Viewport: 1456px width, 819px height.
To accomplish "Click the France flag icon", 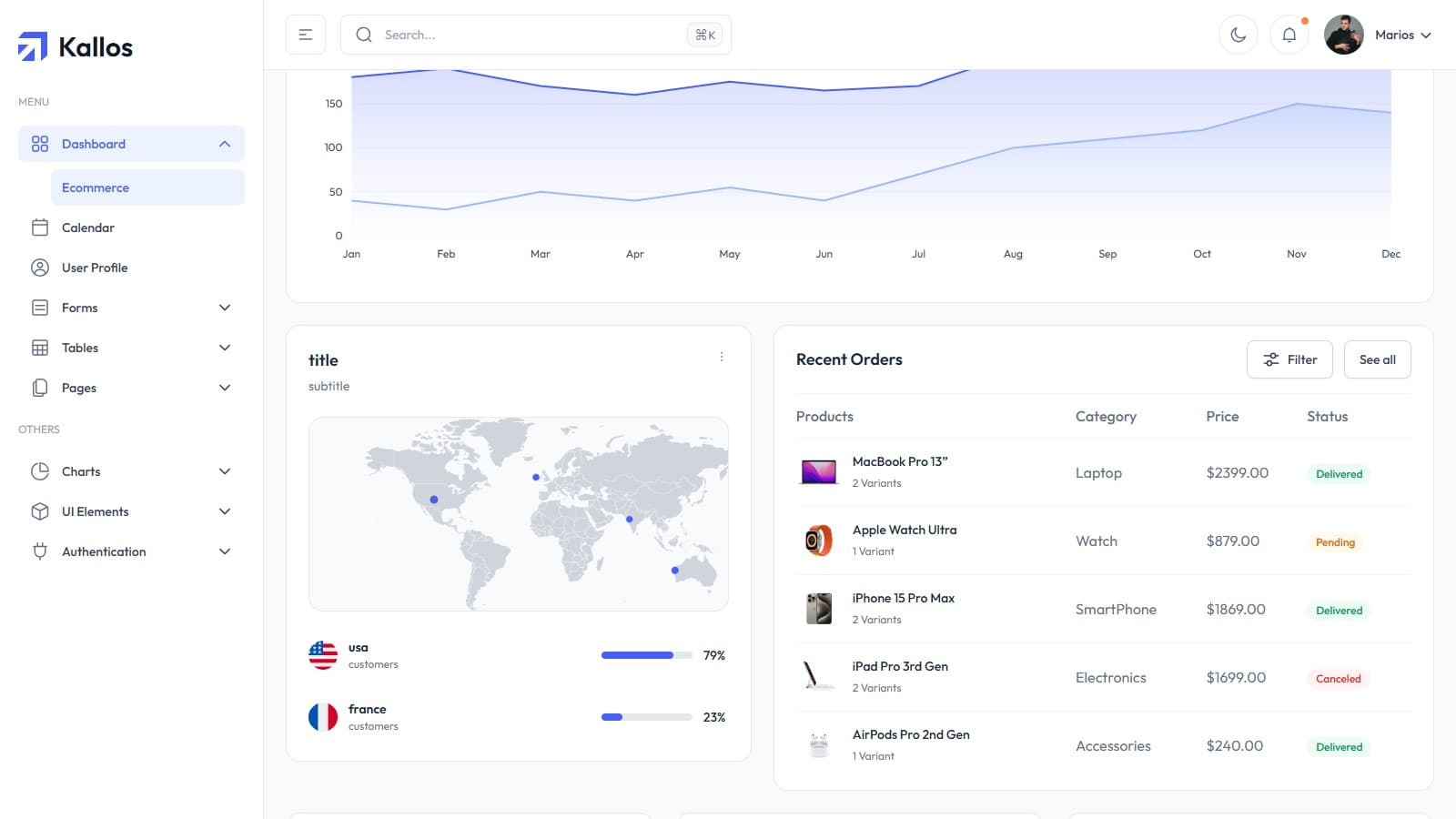I will 323,717.
